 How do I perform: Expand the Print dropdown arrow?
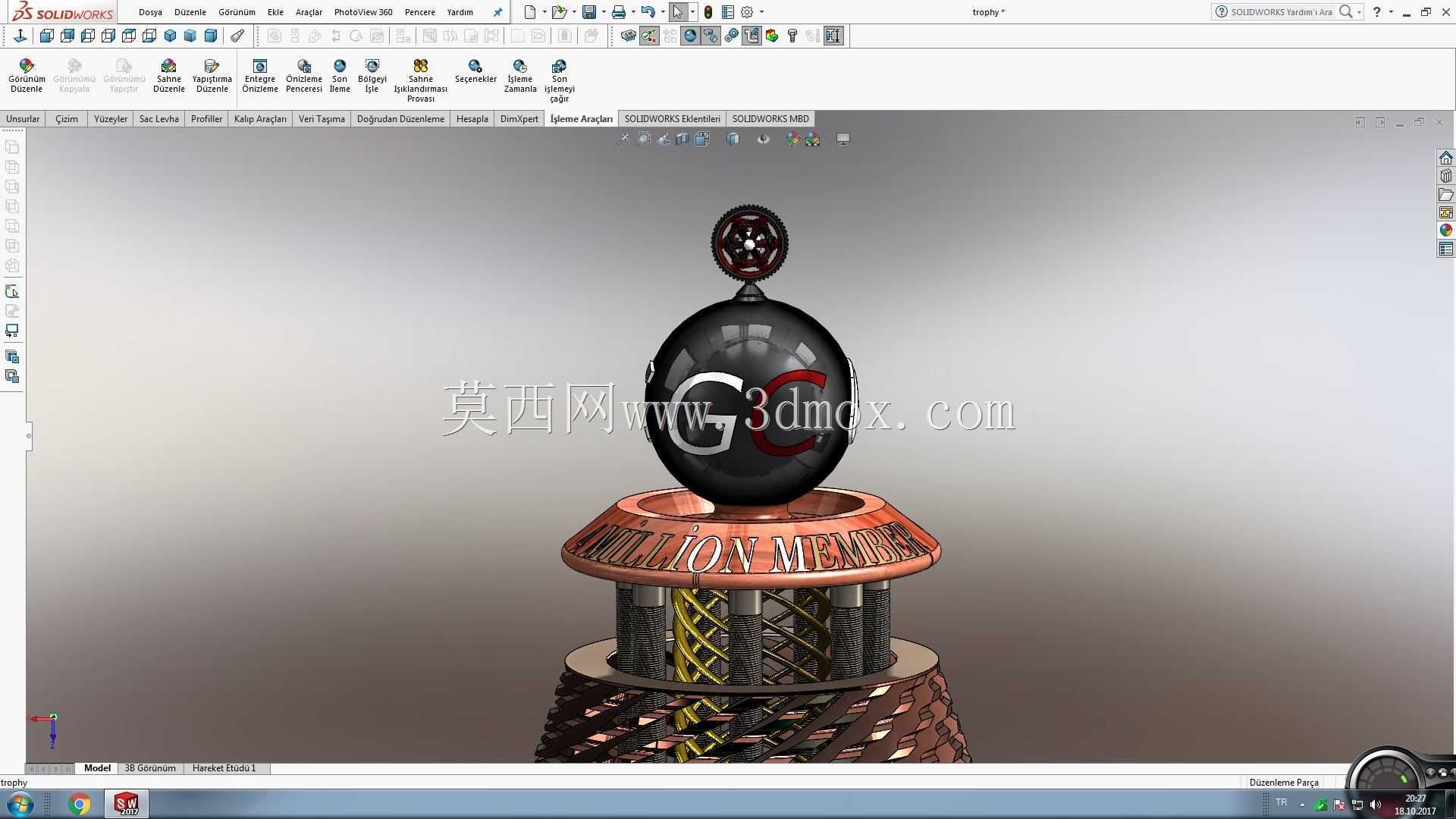[x=633, y=12]
